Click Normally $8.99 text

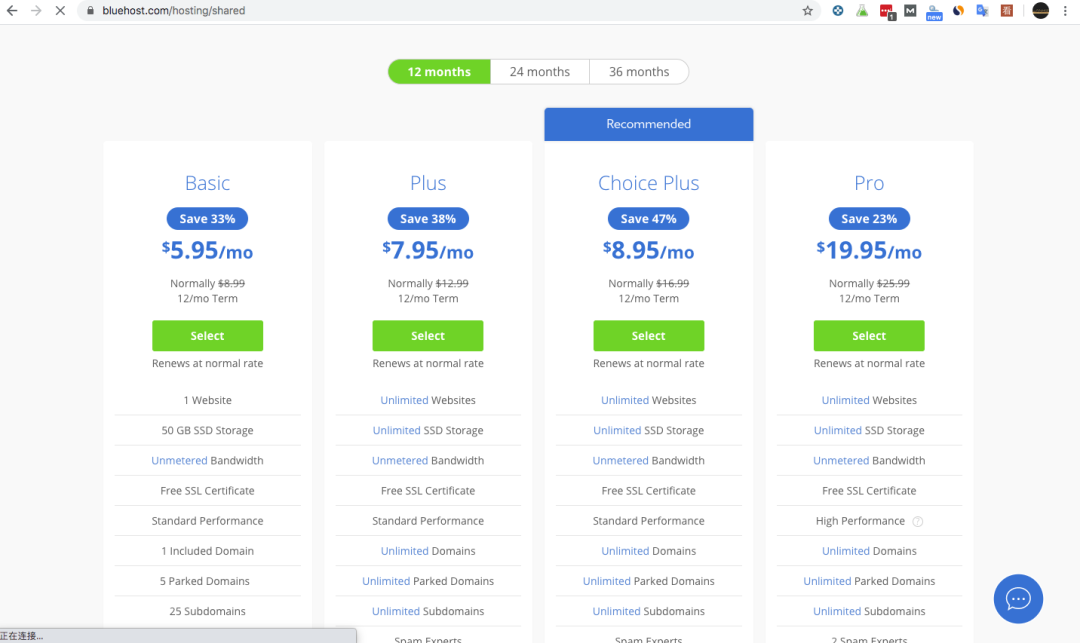[207, 283]
